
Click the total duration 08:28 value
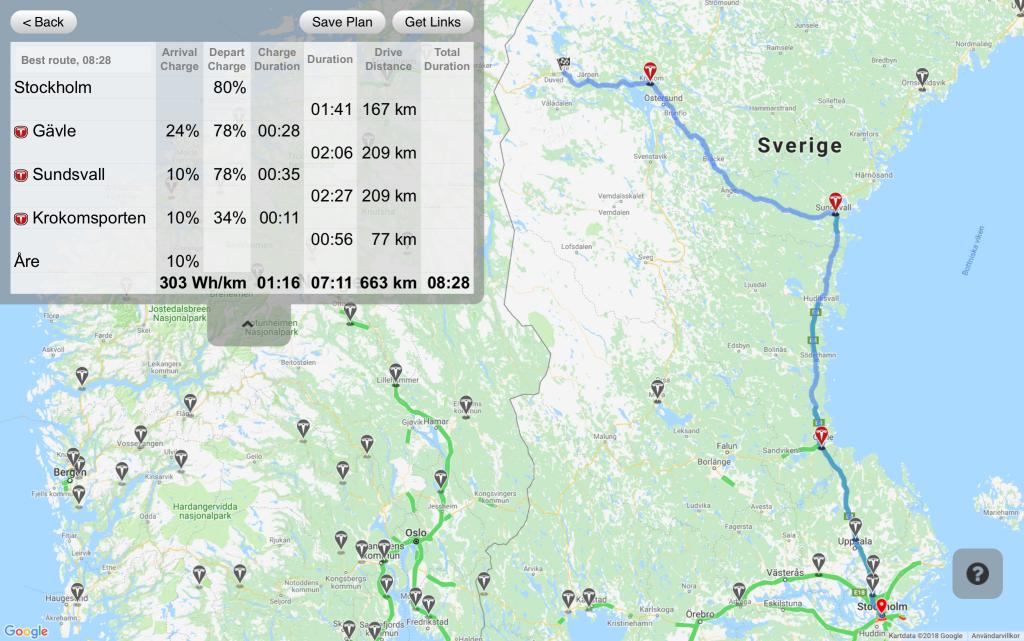448,283
